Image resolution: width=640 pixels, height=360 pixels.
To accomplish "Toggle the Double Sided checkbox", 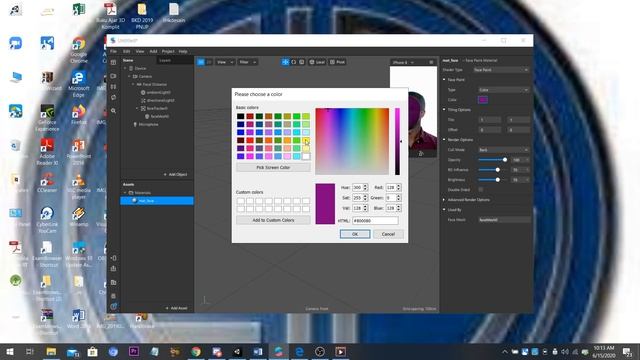I will point(481,190).
